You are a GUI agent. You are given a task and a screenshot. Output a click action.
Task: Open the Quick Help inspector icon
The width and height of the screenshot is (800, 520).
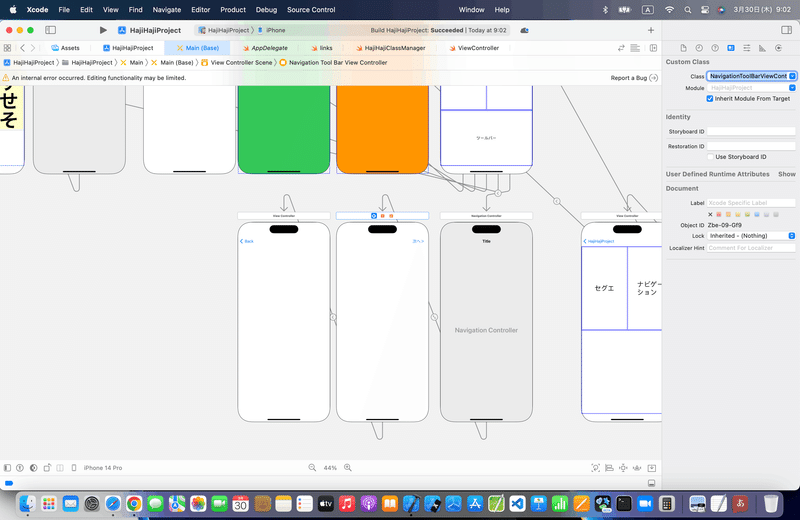[x=715, y=48]
